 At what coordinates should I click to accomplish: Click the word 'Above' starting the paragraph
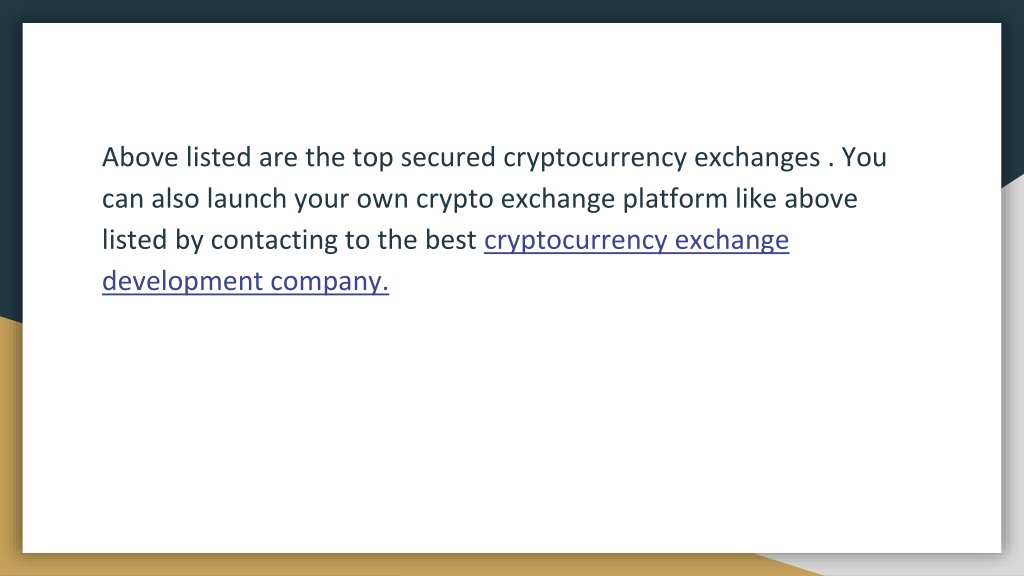(x=140, y=157)
